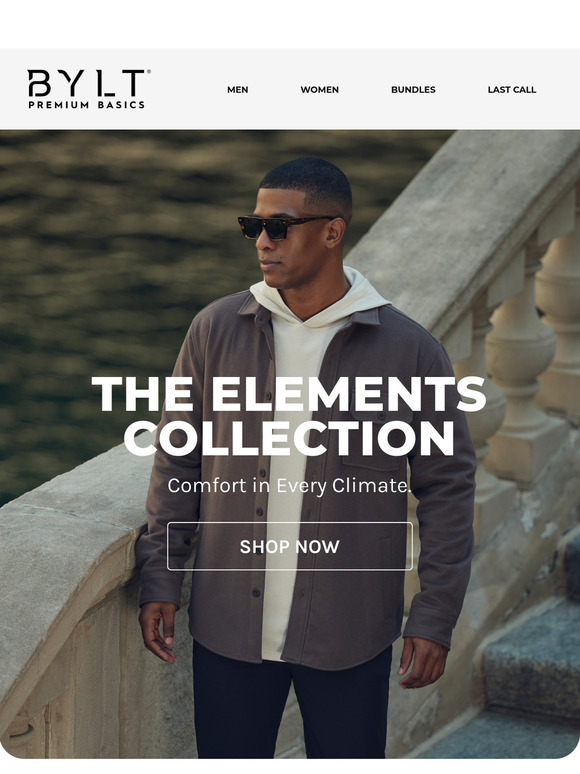This screenshot has height=774, width=580.
Task: Click the stone steps in the hero image
Action: tap(531, 681)
